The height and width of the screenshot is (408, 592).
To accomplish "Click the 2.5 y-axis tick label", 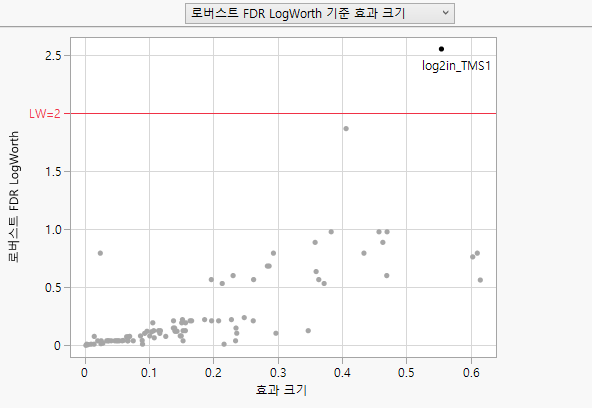I will click(53, 56).
